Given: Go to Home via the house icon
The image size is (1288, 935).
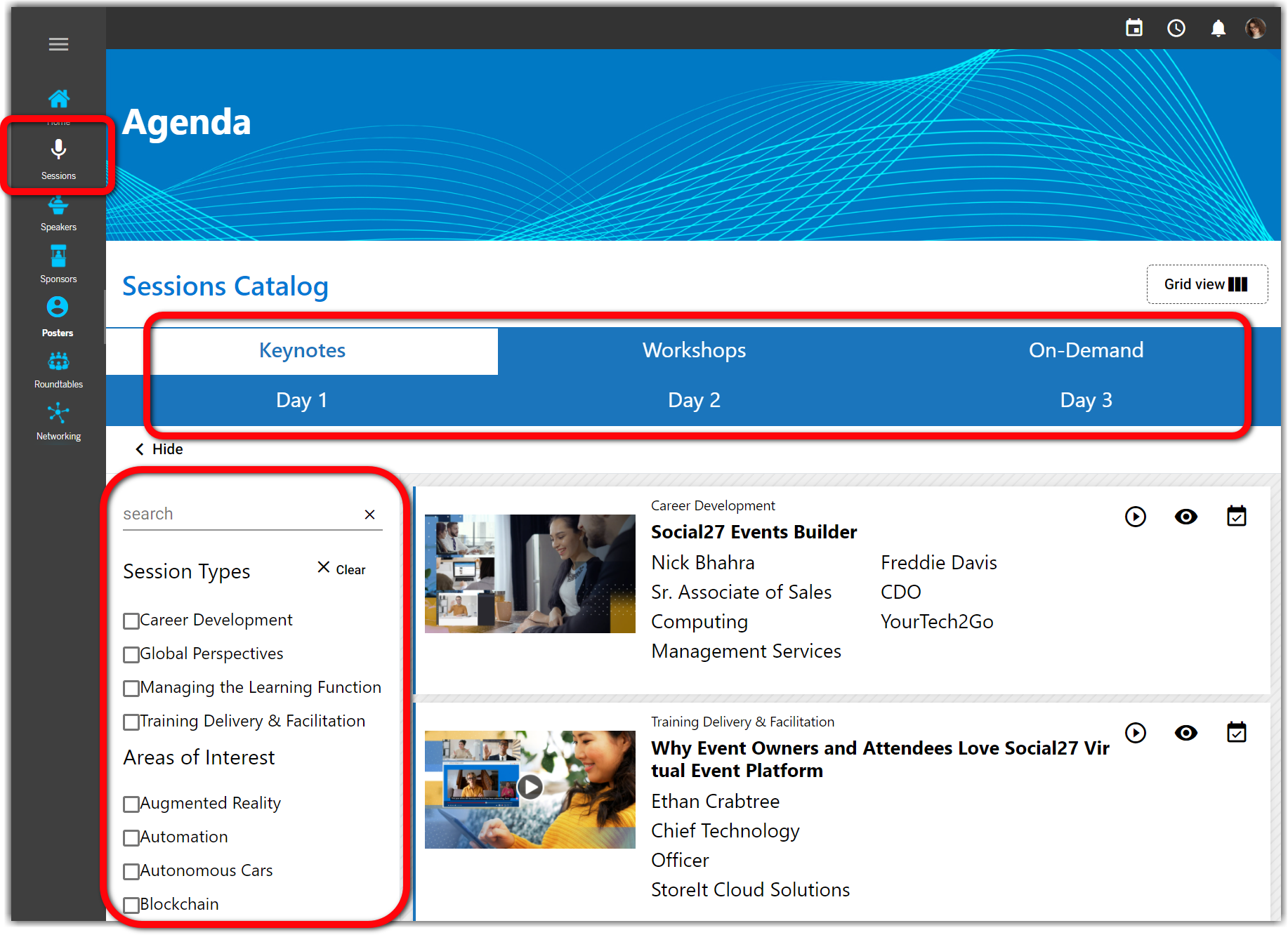Looking at the screenshot, I should [58, 99].
